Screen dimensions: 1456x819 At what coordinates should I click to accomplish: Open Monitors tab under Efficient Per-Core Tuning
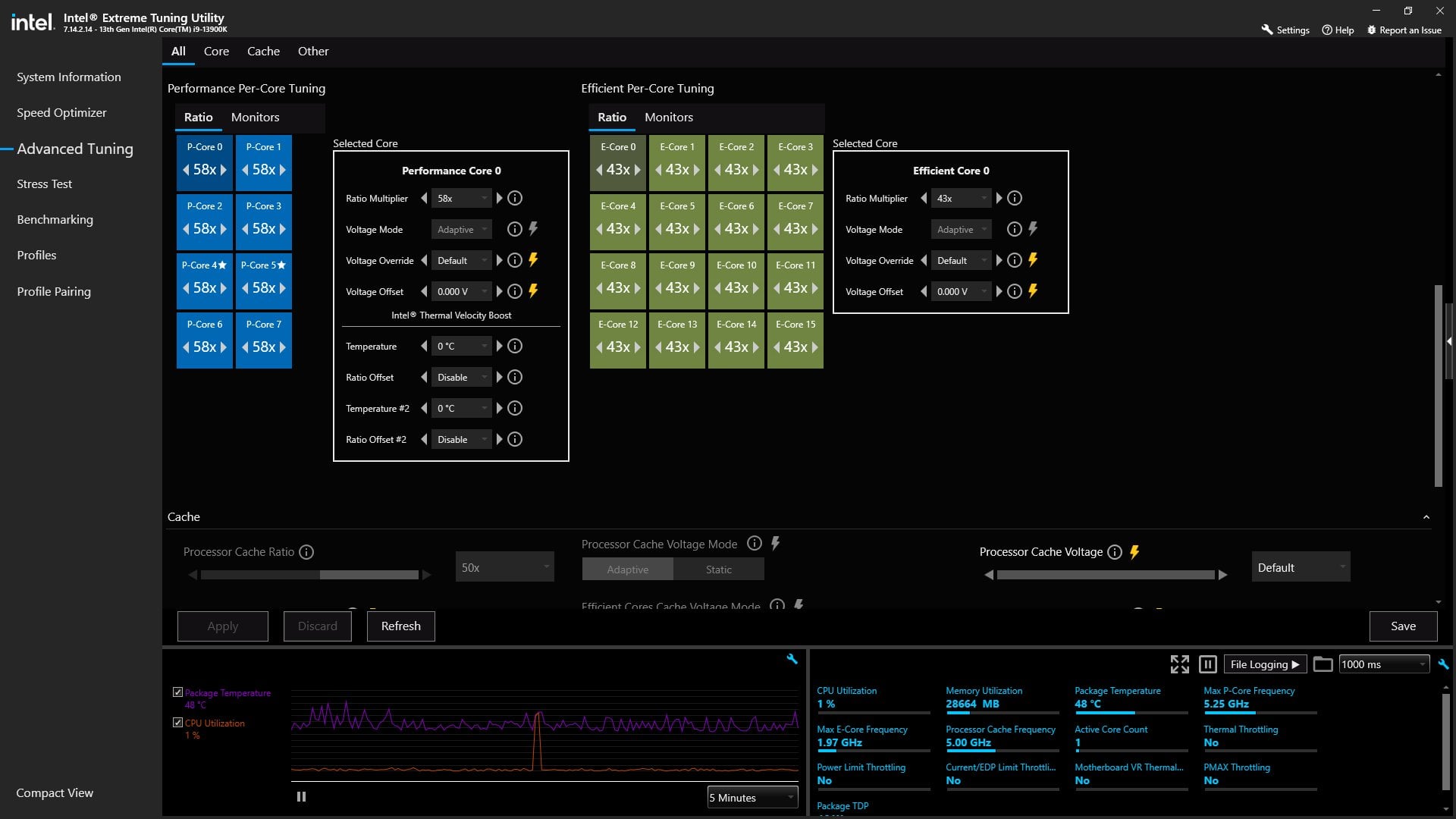(x=669, y=118)
